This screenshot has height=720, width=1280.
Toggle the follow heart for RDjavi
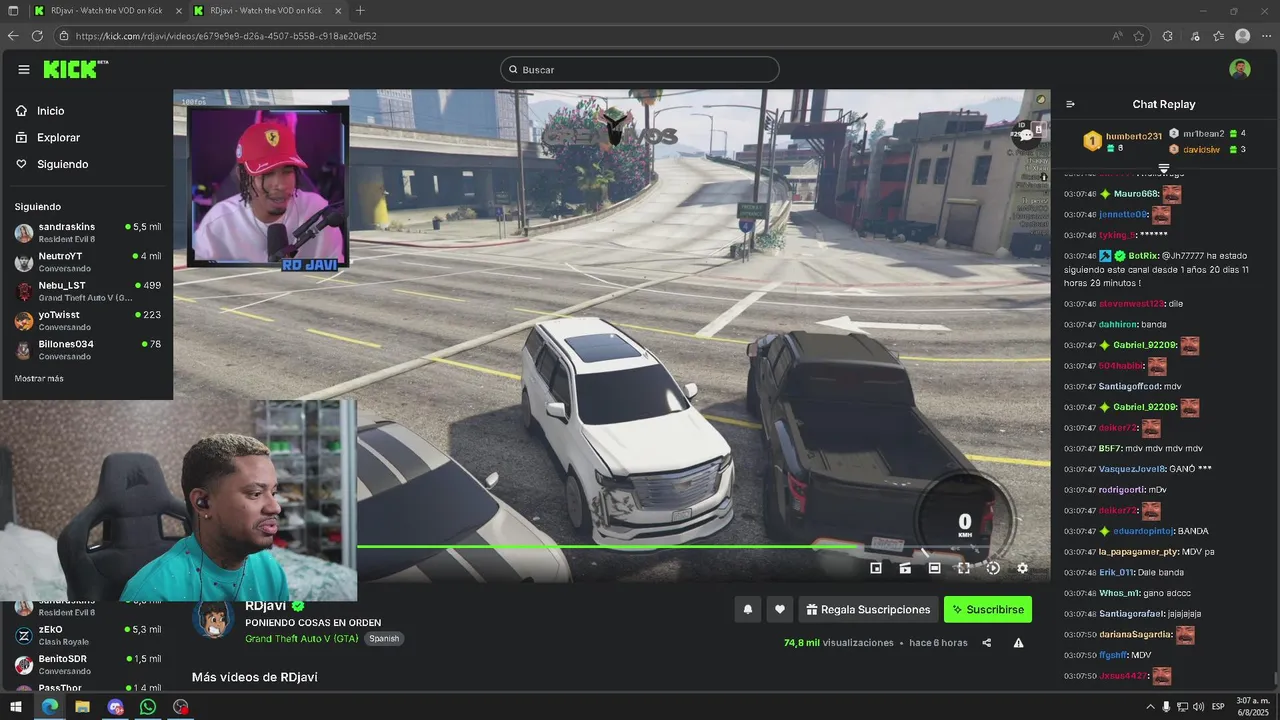(x=780, y=609)
